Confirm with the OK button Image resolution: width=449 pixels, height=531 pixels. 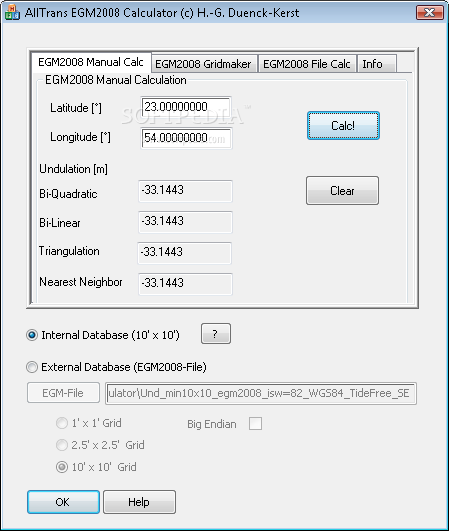point(63,502)
